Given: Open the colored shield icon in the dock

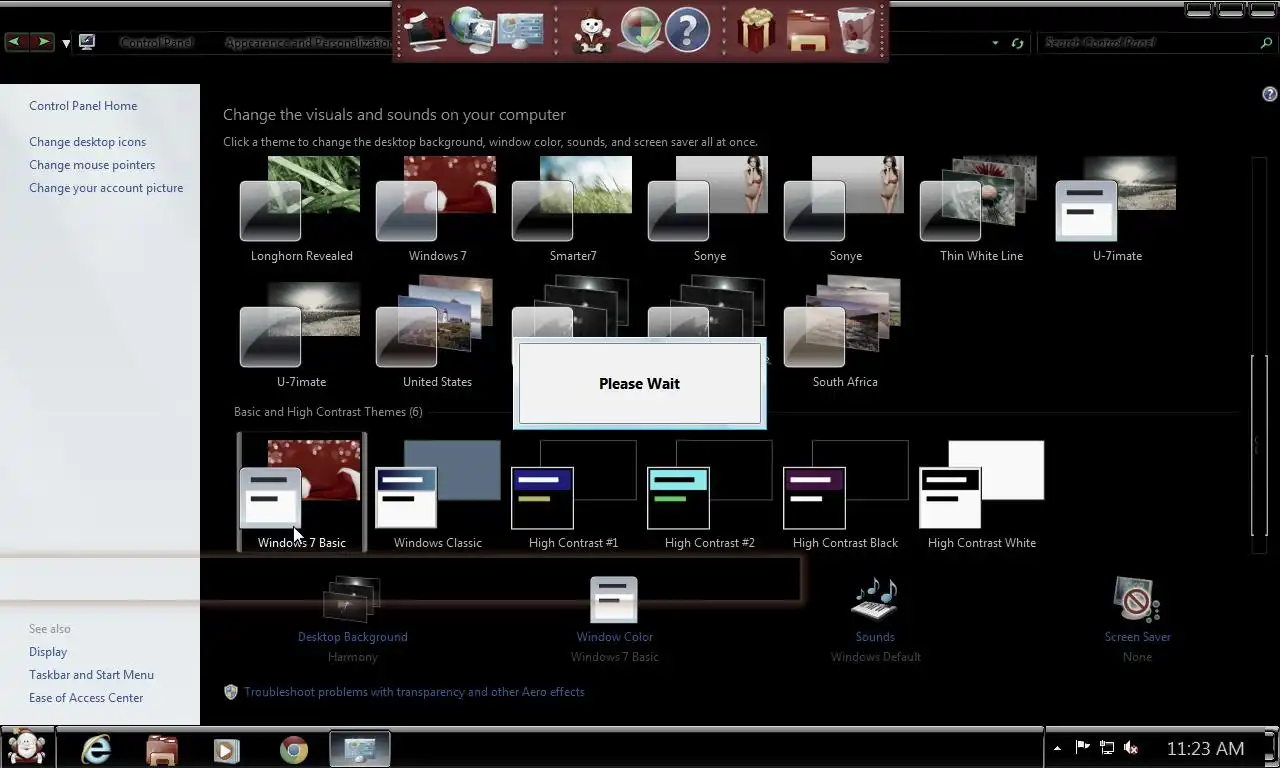Looking at the screenshot, I should [641, 30].
